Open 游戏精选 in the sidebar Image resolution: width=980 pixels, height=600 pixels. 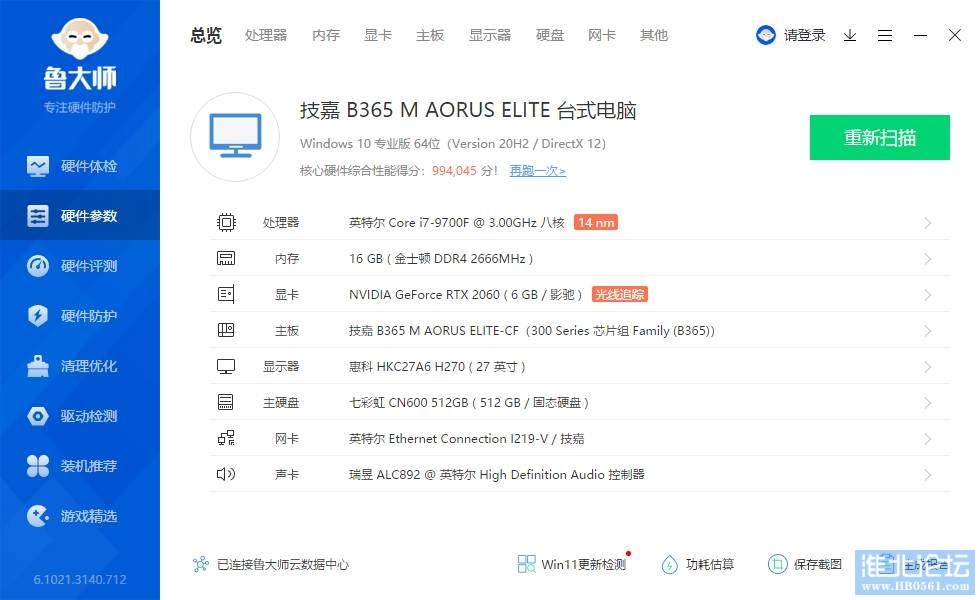tap(80, 516)
